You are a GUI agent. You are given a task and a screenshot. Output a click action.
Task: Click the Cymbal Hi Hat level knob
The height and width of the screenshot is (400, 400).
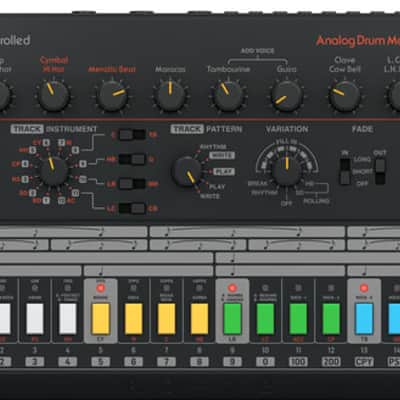point(54,96)
